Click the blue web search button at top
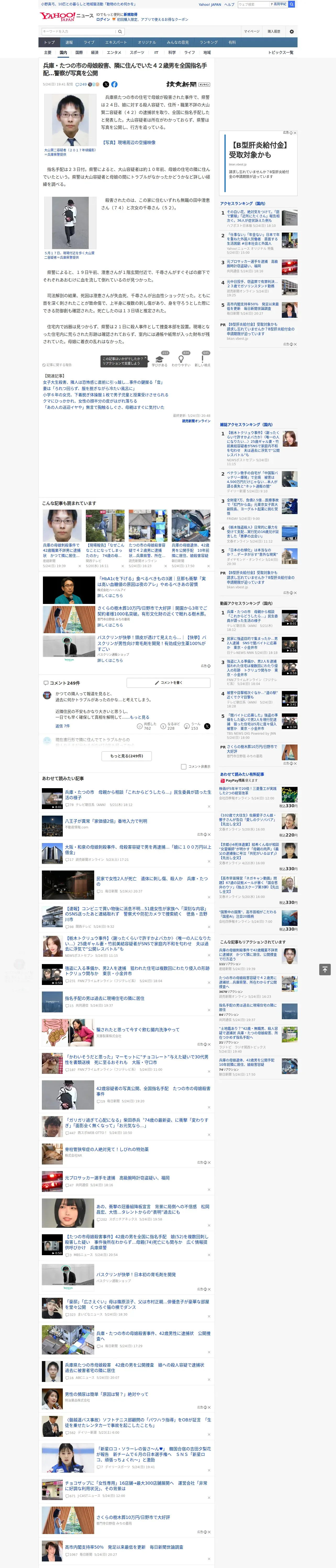Screen dimensions: 336x1568 292,4
